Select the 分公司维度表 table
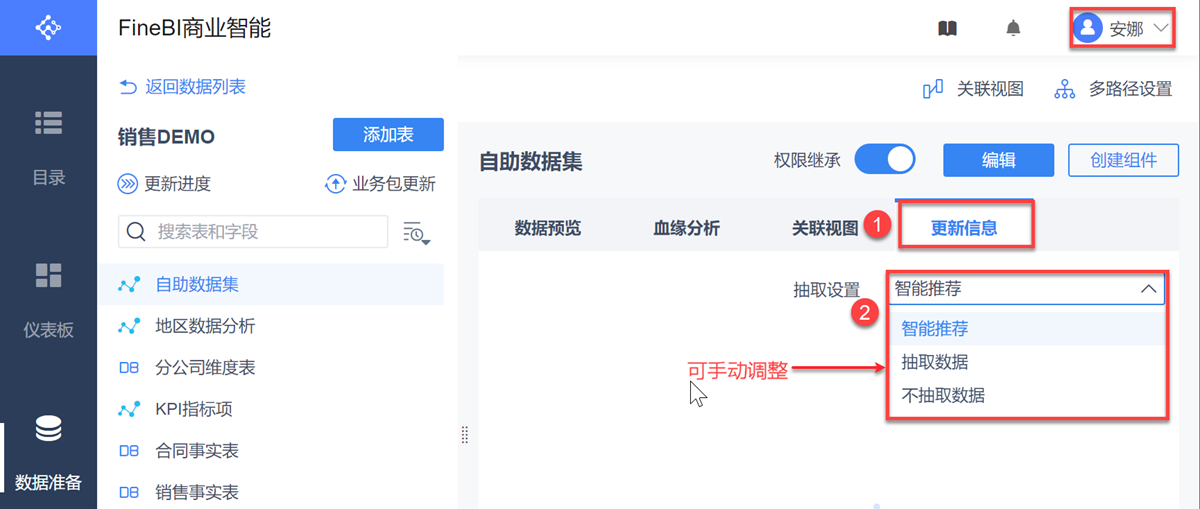The width and height of the screenshot is (1200, 509). (x=270, y=368)
